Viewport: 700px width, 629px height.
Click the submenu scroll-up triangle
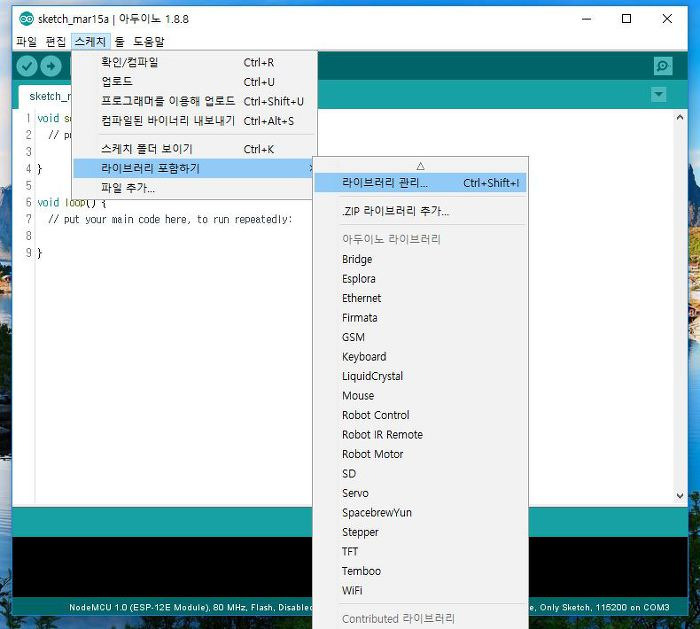tap(420, 166)
